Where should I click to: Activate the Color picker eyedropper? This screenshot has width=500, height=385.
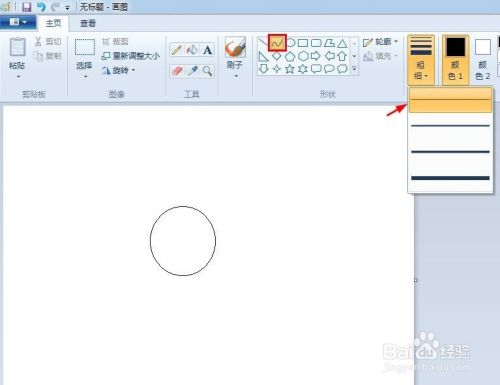[192, 71]
